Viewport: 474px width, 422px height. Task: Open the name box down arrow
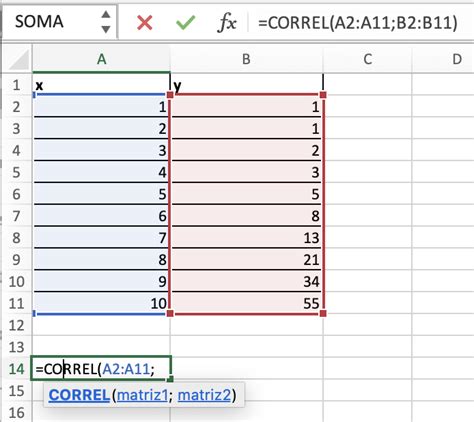pyautogui.click(x=106, y=30)
